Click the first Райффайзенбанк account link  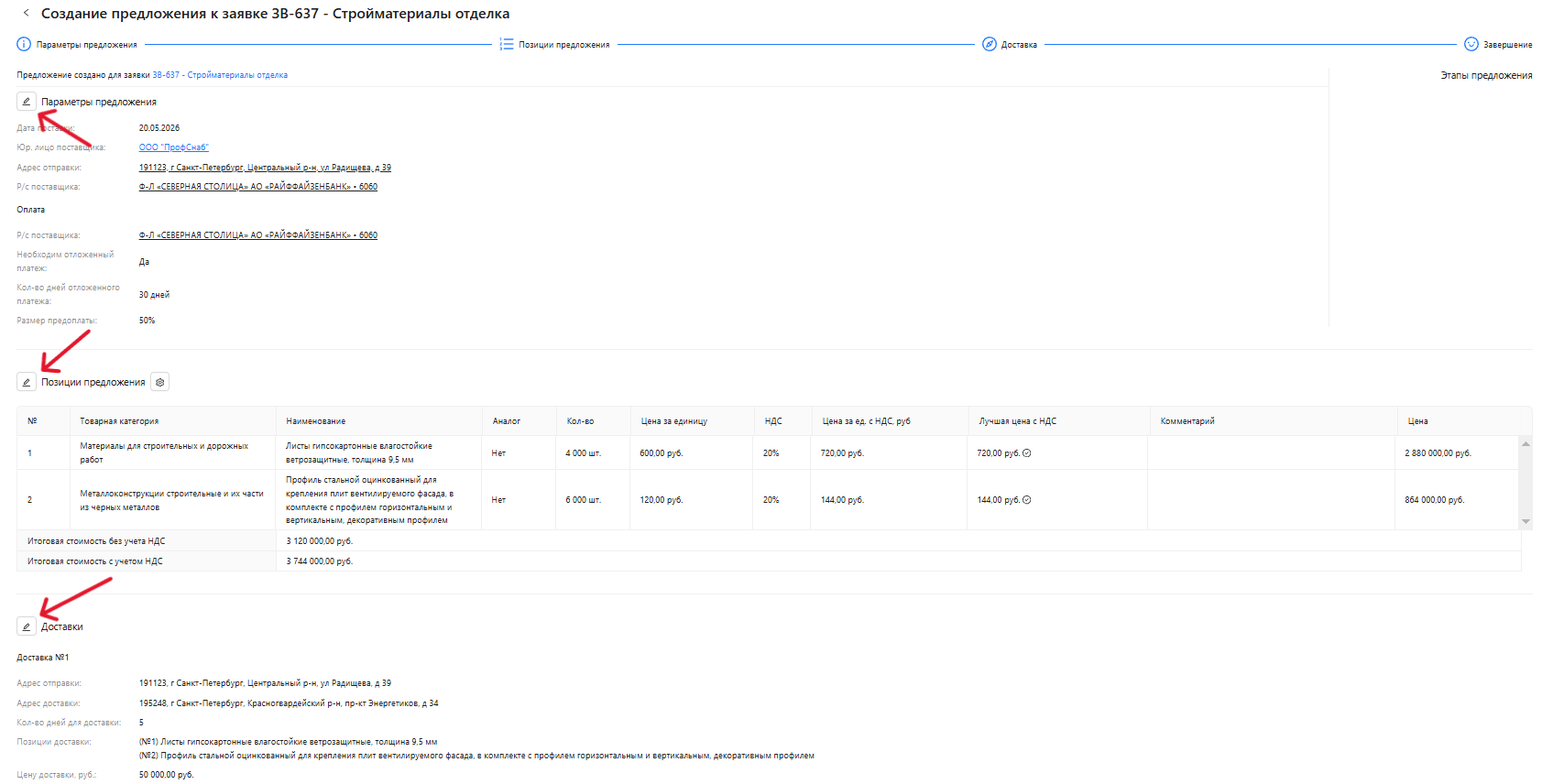click(x=257, y=187)
